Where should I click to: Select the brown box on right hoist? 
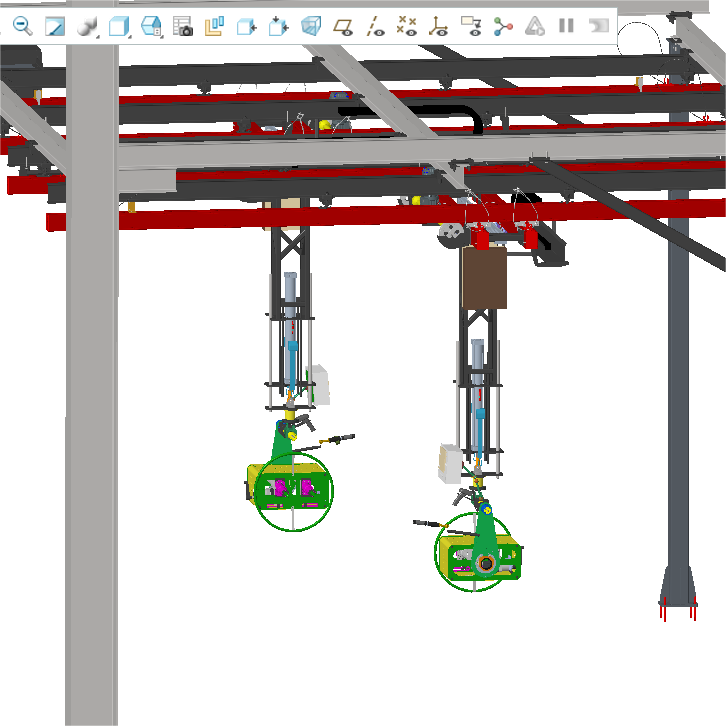click(x=484, y=277)
